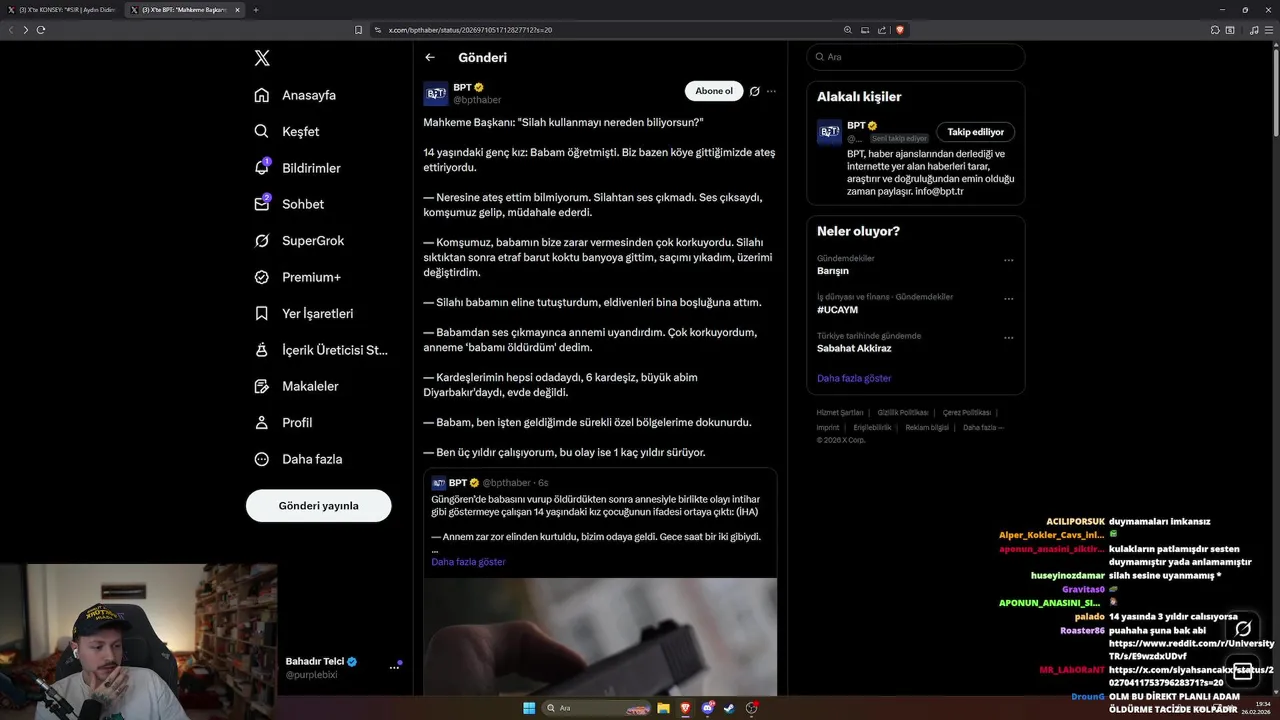1280x720 pixels.
Task: Focus the Ara search field
Action: 916,57
